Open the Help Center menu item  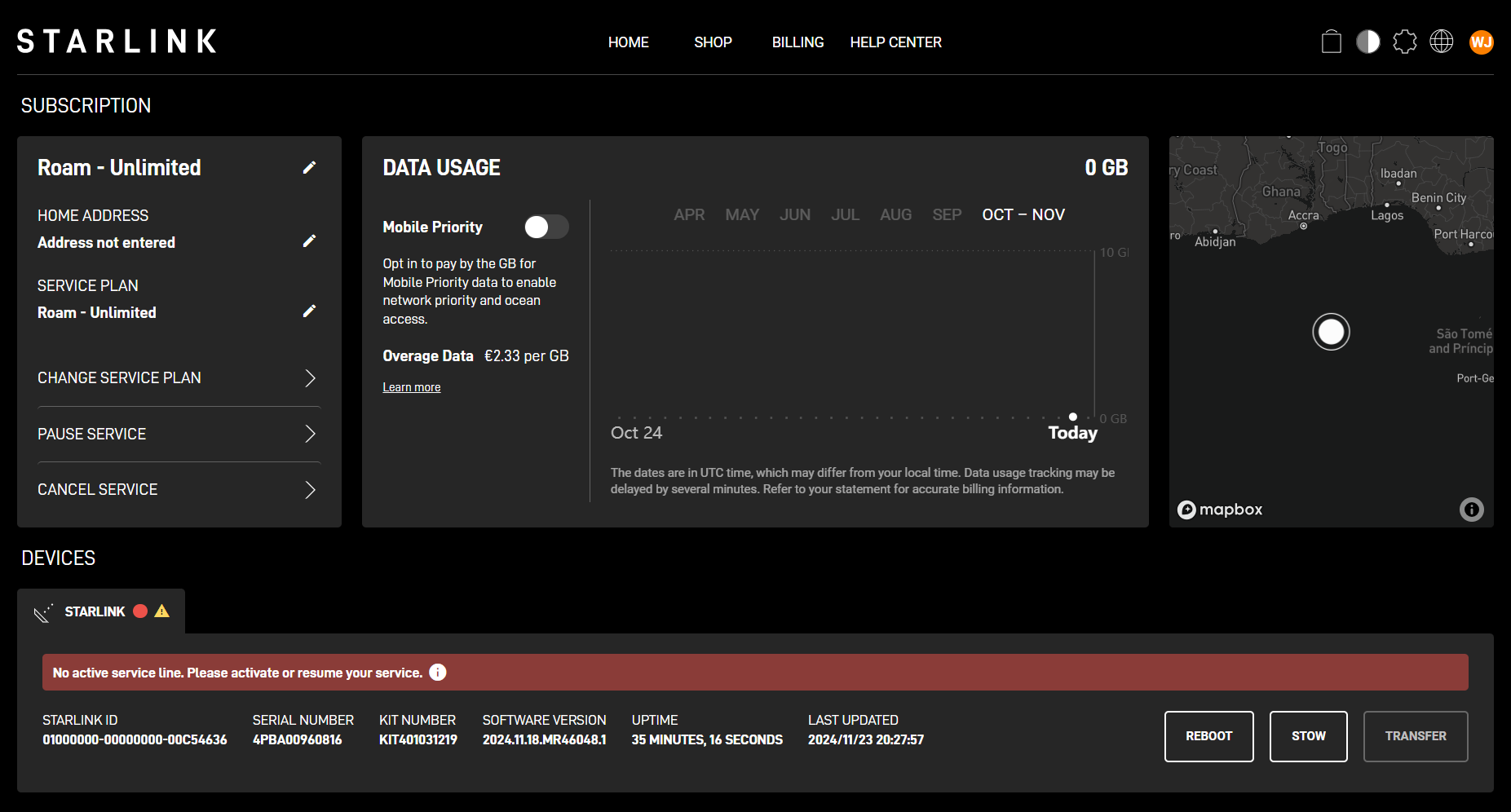point(895,42)
